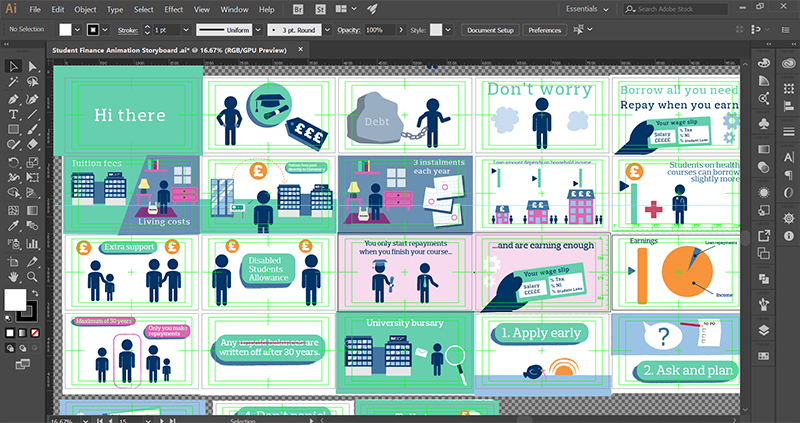Open the Object menu
The height and width of the screenshot is (423, 800).
click(x=85, y=9)
